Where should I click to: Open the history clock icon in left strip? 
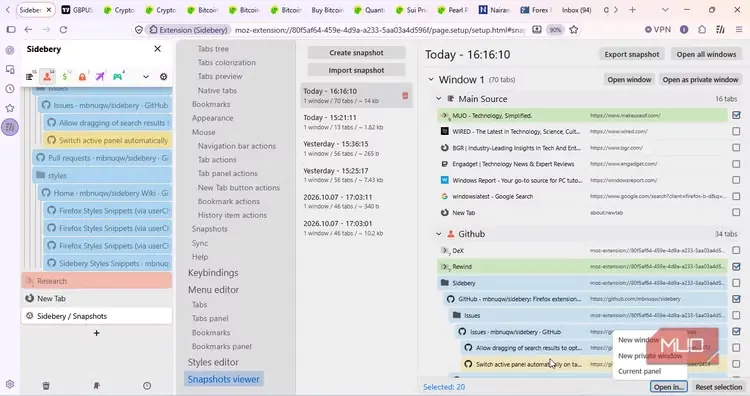10,89
